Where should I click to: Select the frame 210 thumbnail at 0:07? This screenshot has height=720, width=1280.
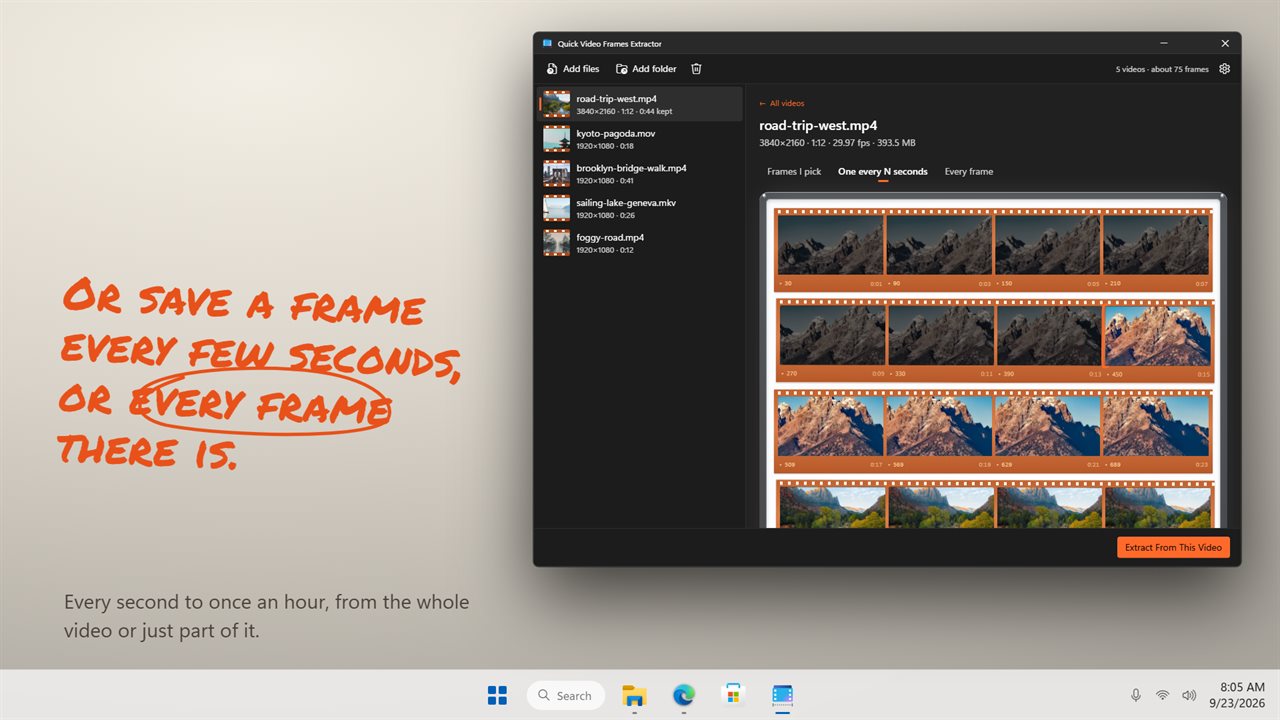point(1156,246)
